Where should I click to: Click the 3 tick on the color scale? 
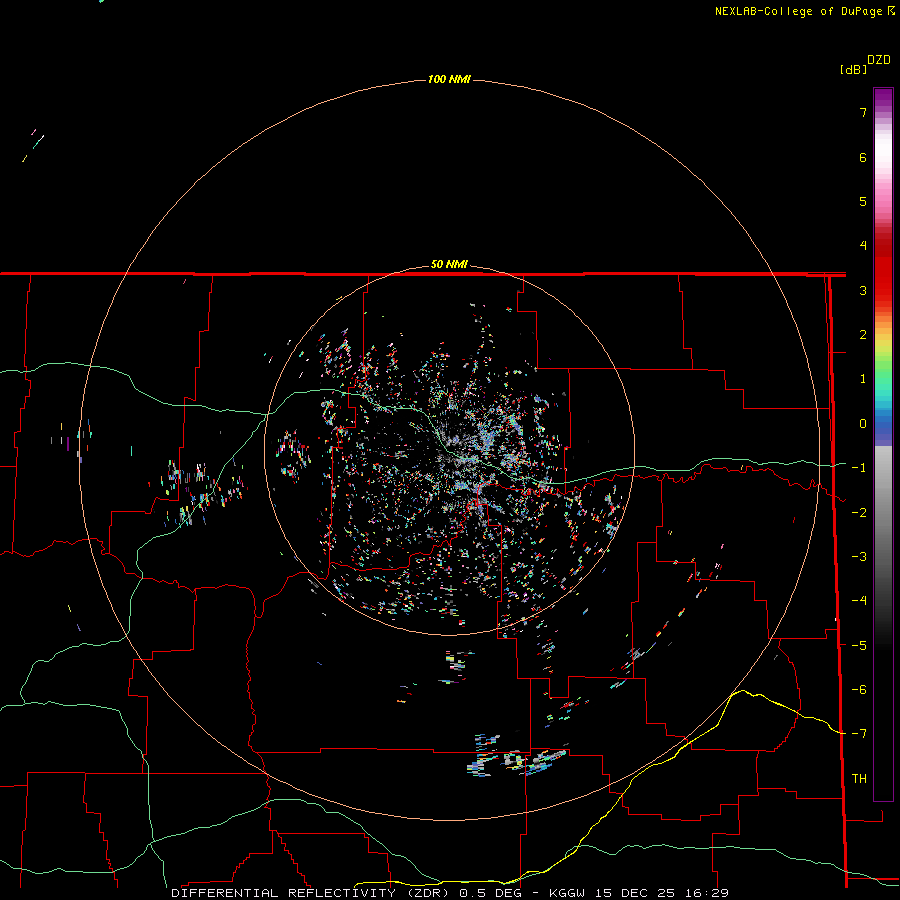point(863,290)
